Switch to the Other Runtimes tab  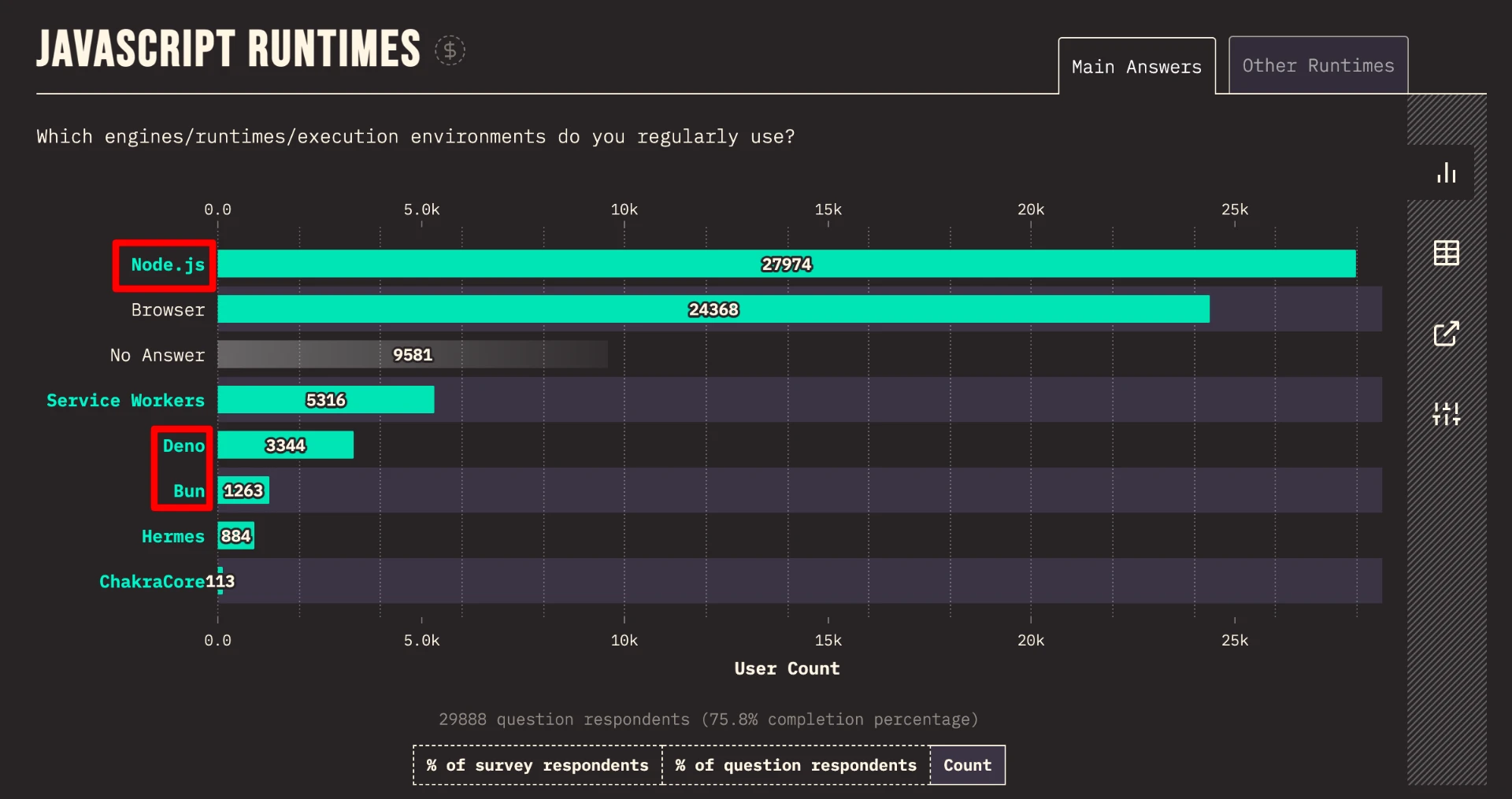pyautogui.click(x=1318, y=65)
